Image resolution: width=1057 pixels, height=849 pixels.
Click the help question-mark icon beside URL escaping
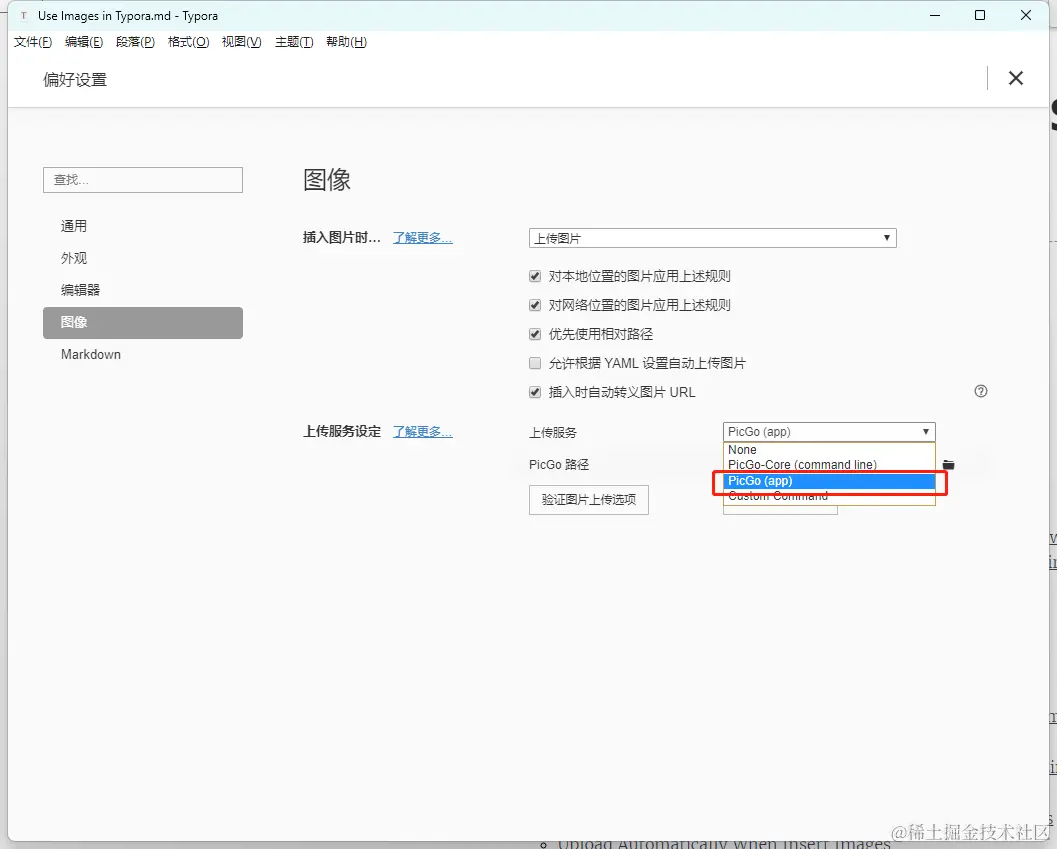point(981,391)
